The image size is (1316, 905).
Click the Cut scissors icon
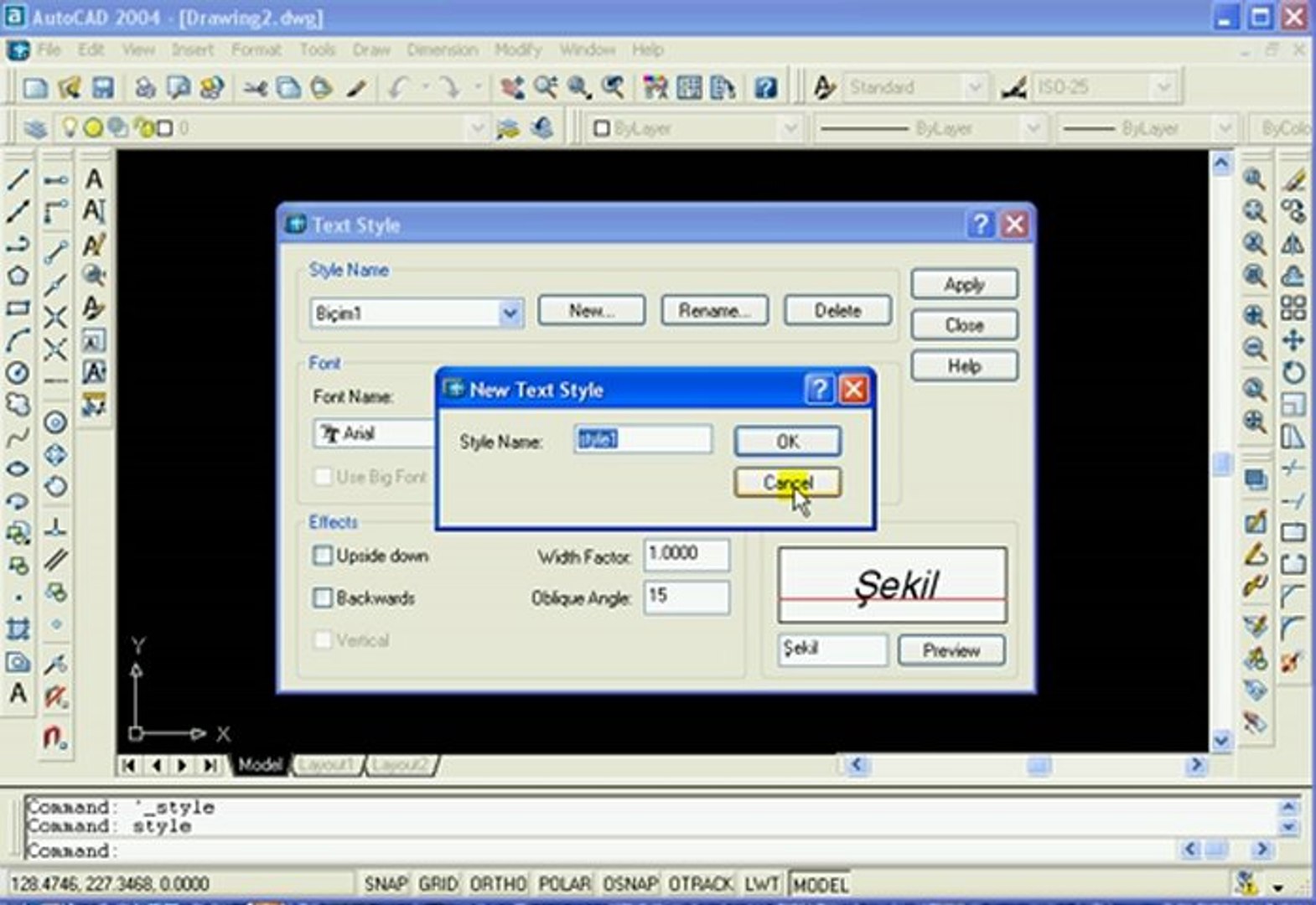tap(255, 87)
